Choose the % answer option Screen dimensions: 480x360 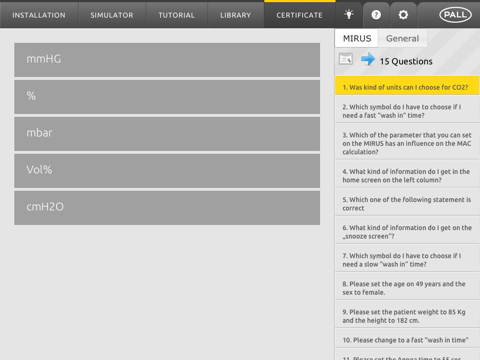pyautogui.click(x=167, y=97)
